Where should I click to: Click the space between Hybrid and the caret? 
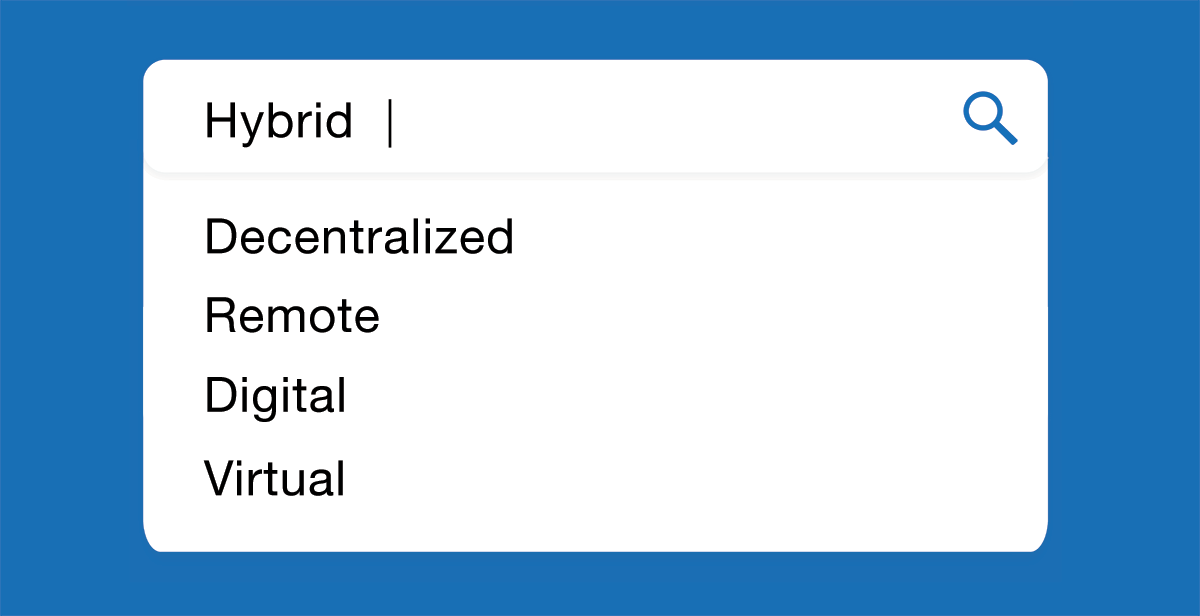pyautogui.click(x=369, y=122)
